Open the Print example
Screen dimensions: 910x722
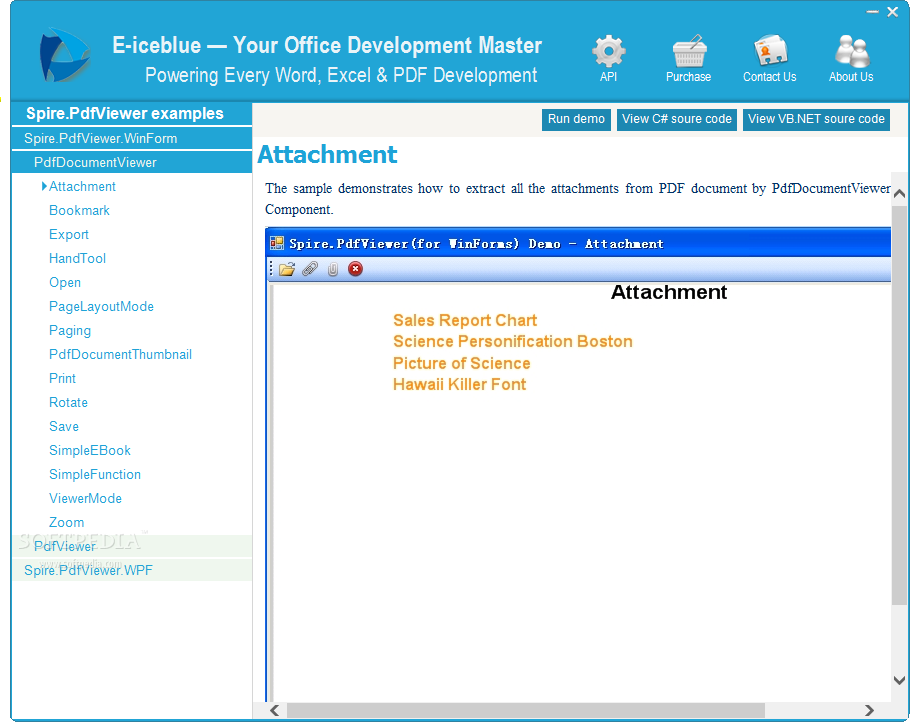coord(63,378)
